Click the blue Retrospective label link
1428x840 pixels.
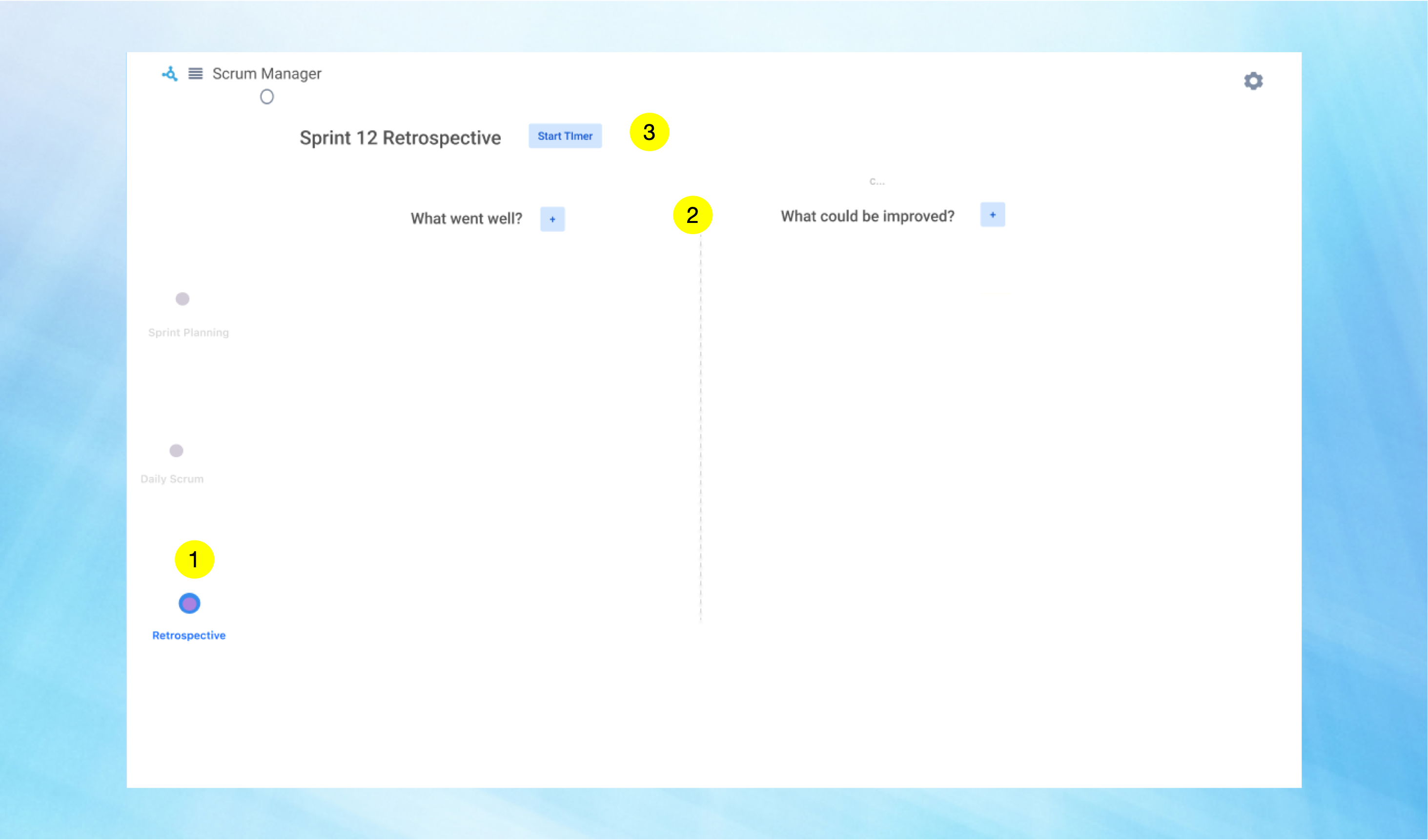(x=189, y=636)
